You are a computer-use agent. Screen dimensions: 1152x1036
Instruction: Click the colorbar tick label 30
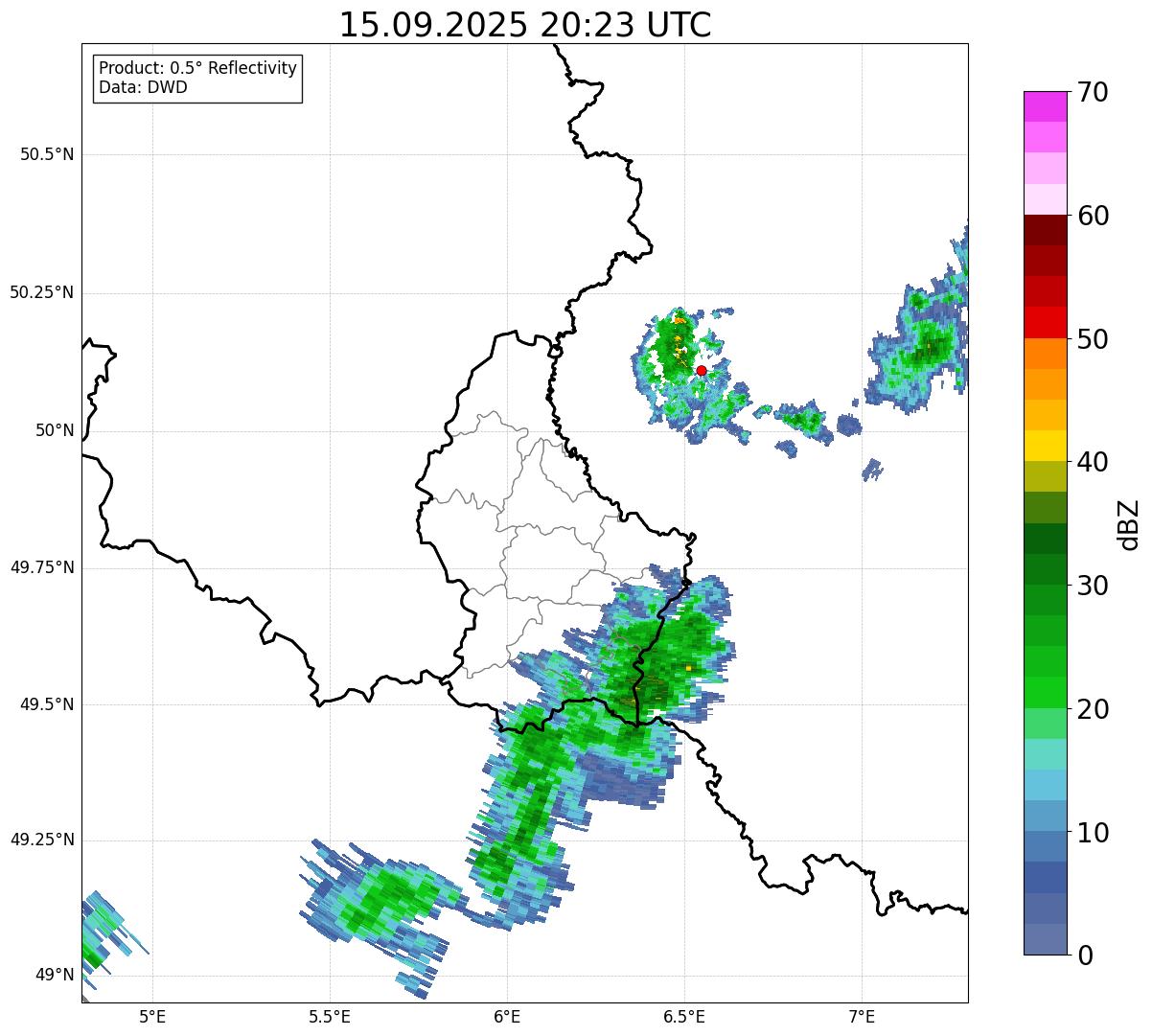click(1093, 586)
